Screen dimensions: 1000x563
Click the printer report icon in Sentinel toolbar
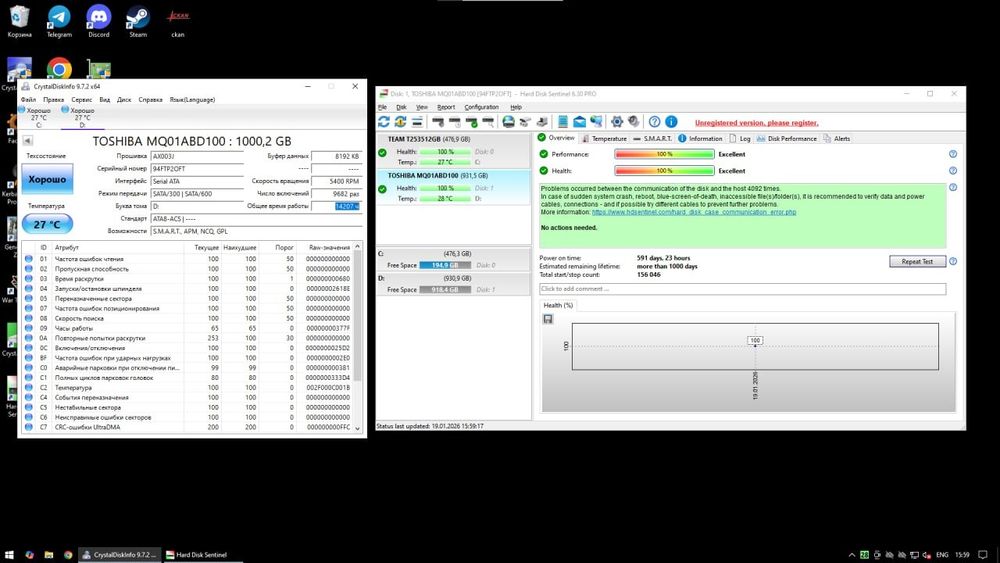[508, 121]
